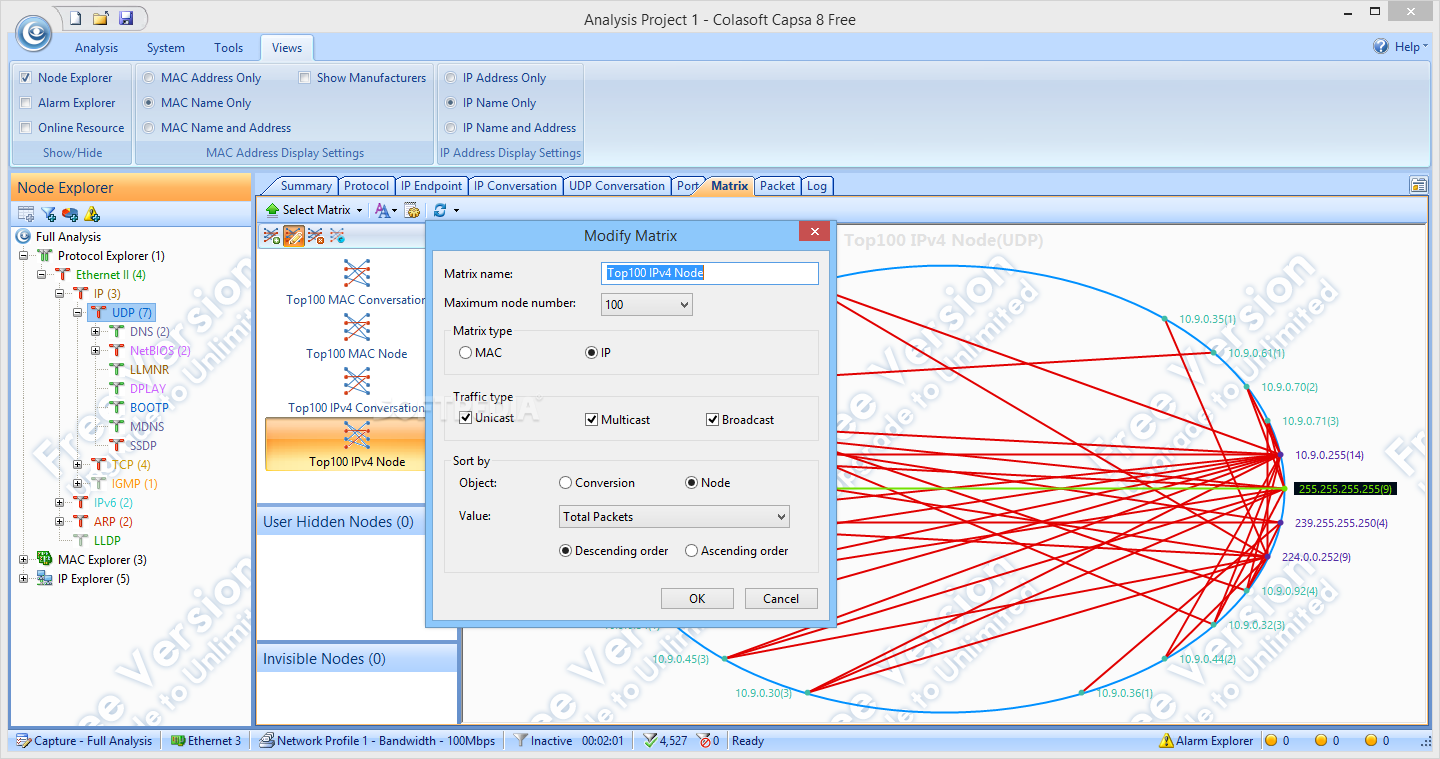
Task: Click the matrix settings notepad icon
Action: pos(411,210)
